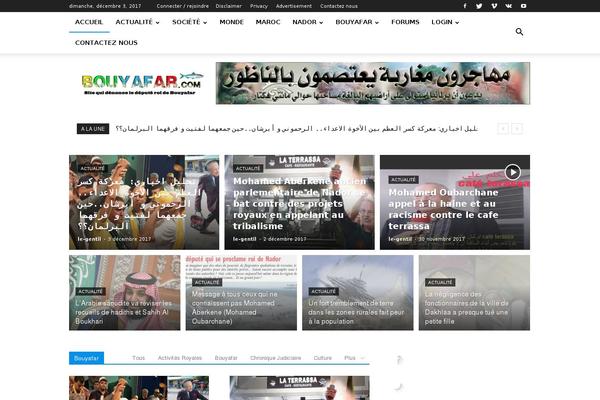Open Mohamed Aberkene ancien parlementaire article
600x400 pixels.
(299, 203)
